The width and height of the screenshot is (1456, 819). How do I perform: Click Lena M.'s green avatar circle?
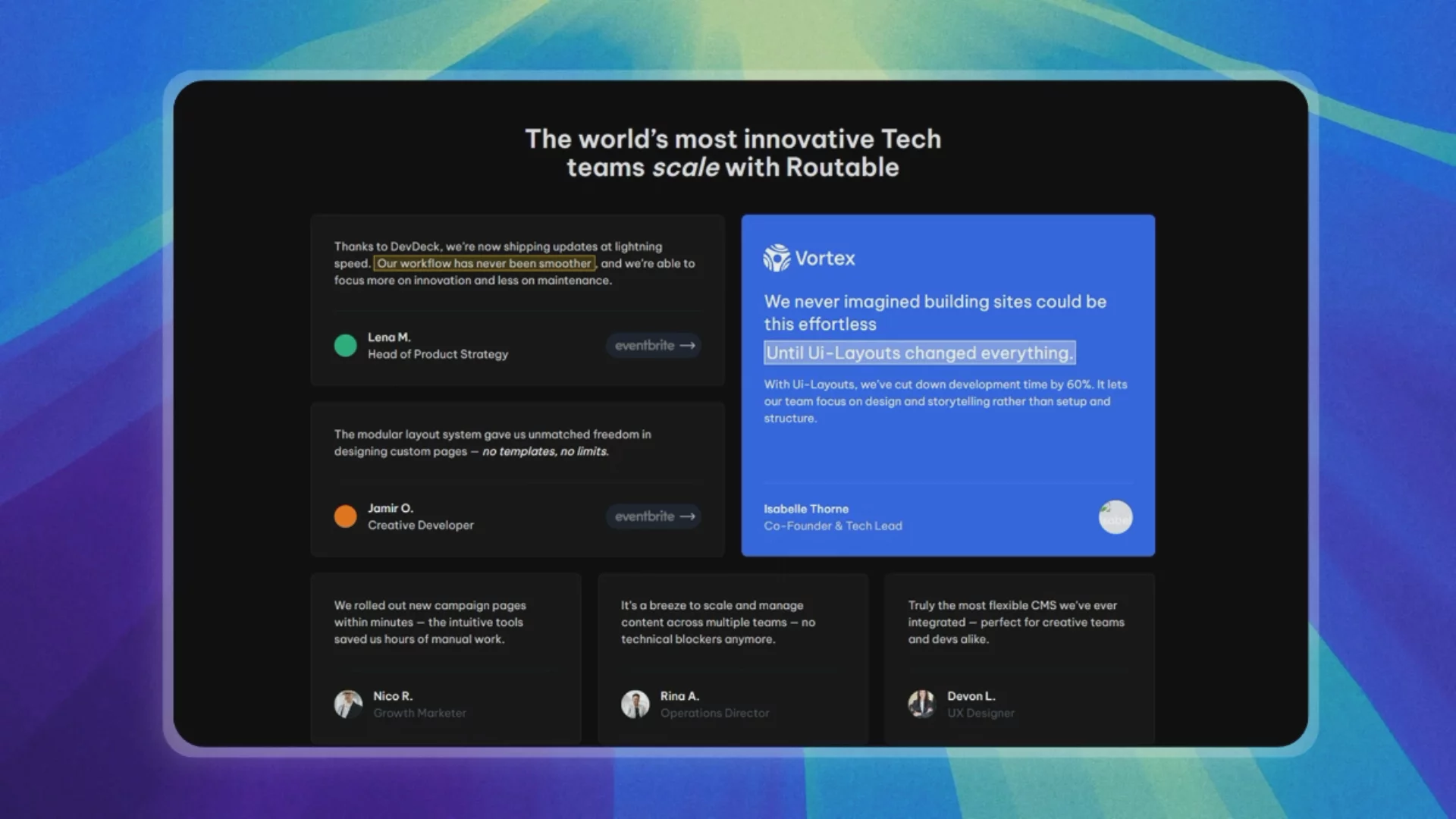pyautogui.click(x=345, y=346)
